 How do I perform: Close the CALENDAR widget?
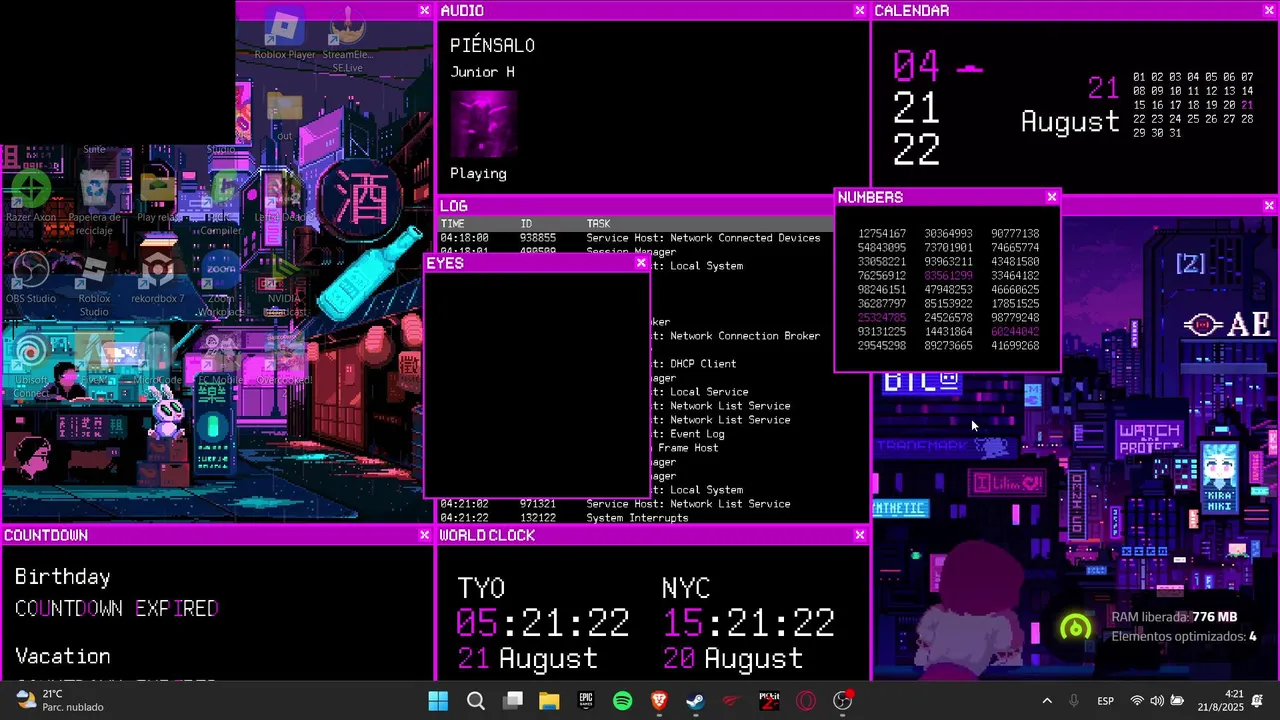coord(1267,10)
